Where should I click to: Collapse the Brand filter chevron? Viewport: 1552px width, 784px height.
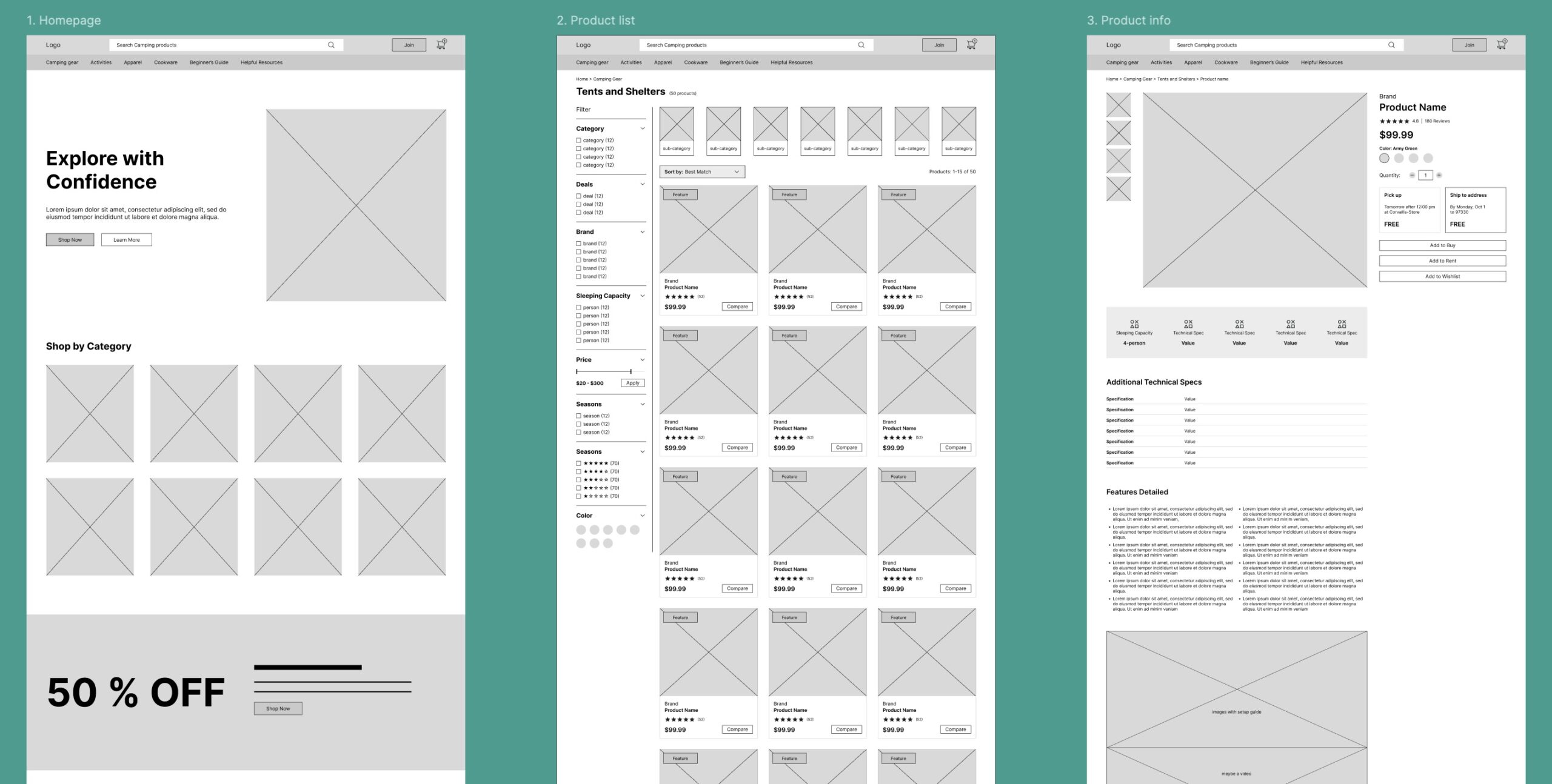point(643,232)
